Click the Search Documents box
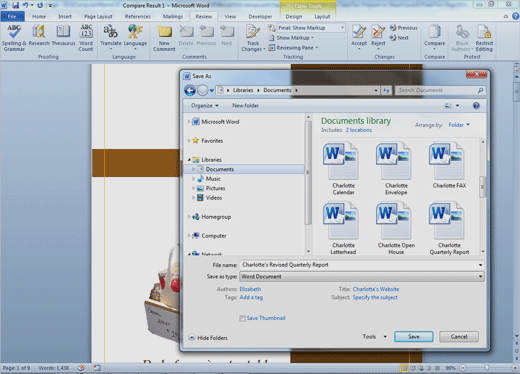Image resolution: width=520 pixels, height=374 pixels. click(x=440, y=90)
